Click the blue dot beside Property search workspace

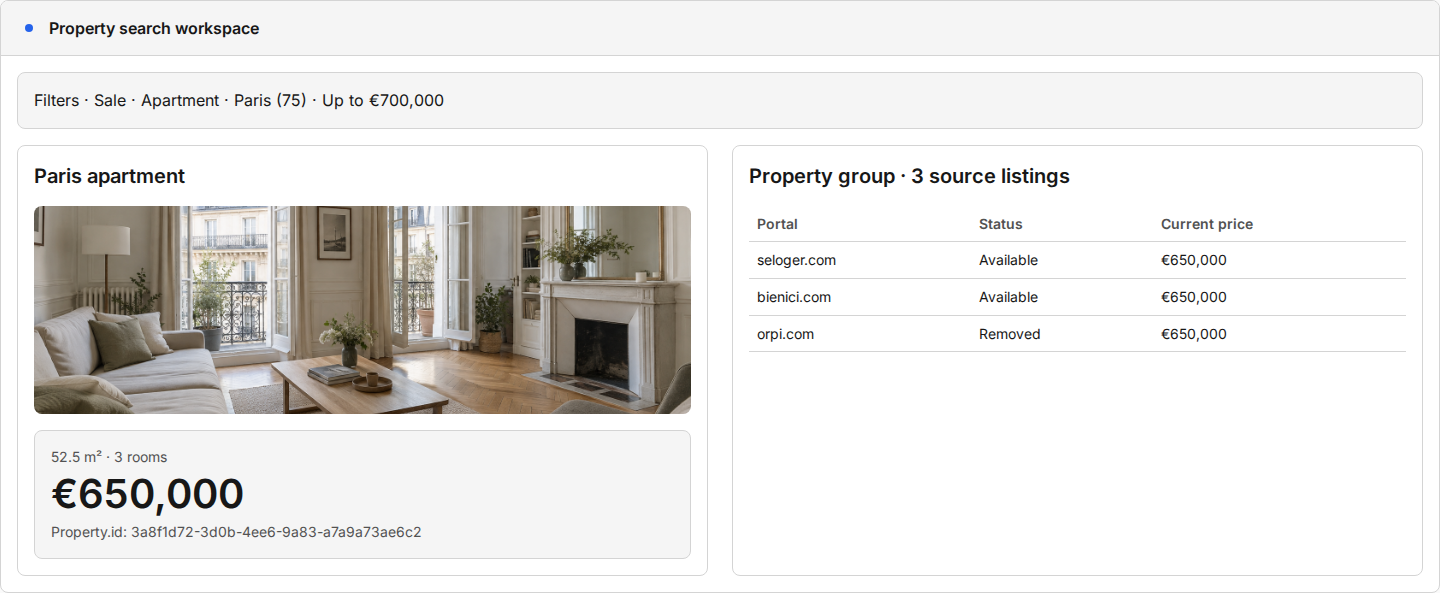pos(29,28)
